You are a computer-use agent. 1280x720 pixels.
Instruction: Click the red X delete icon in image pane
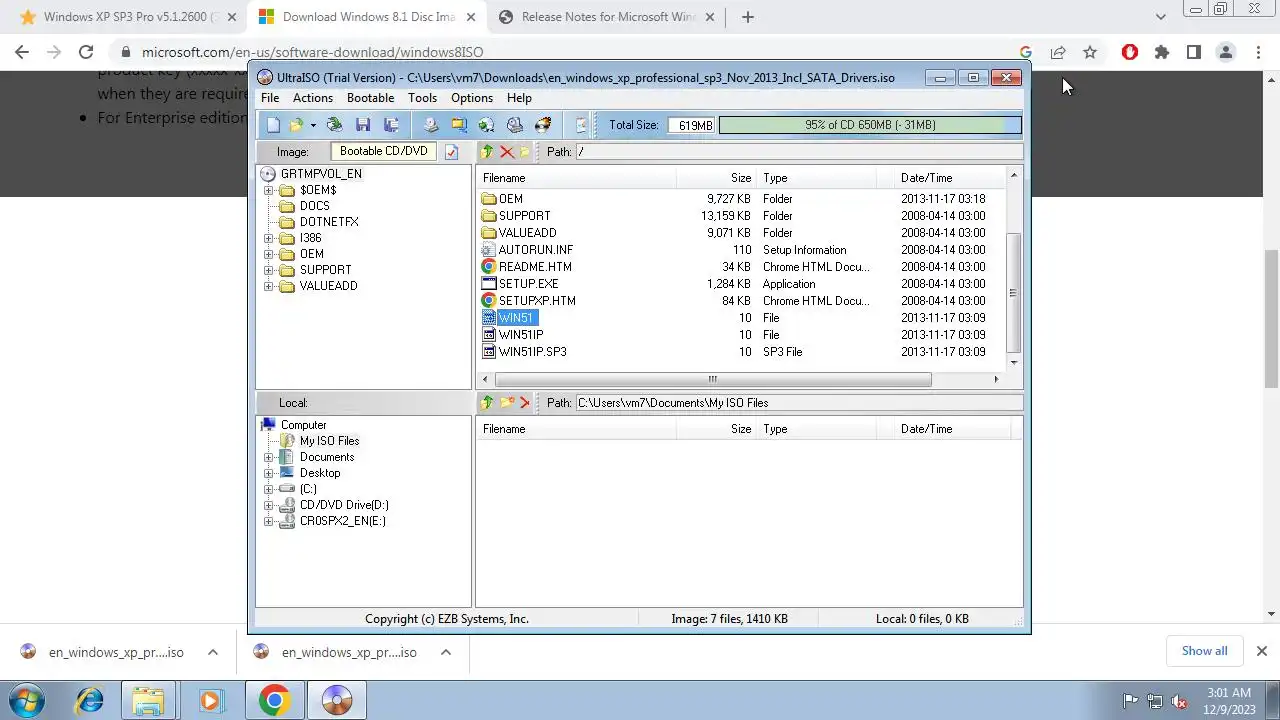507,152
